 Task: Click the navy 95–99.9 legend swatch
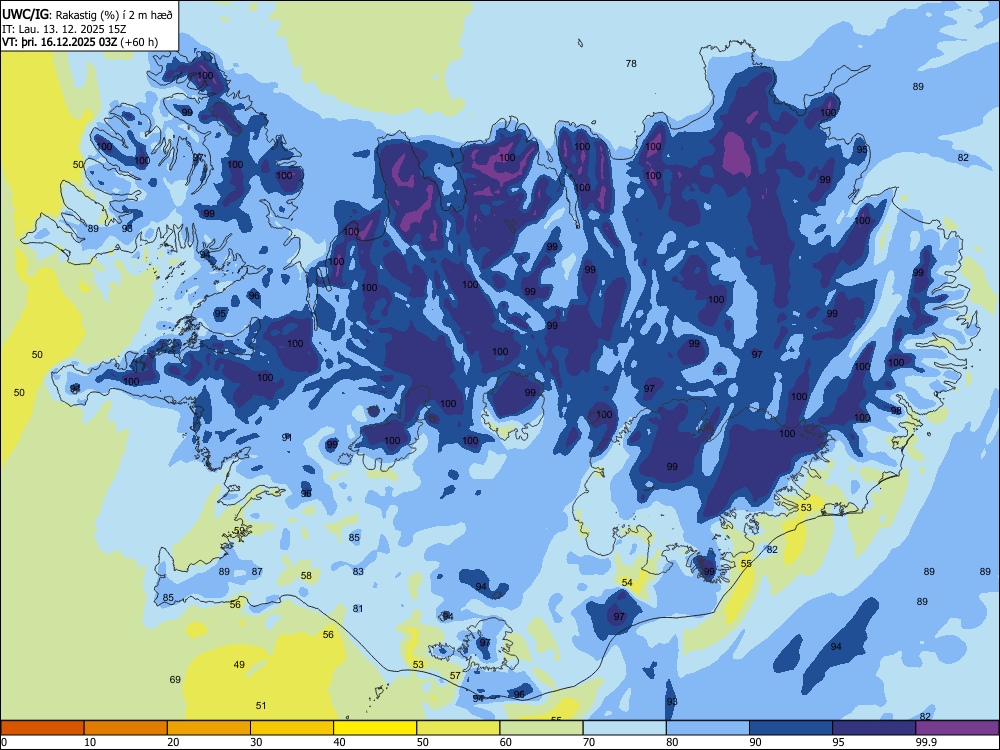pos(874,728)
